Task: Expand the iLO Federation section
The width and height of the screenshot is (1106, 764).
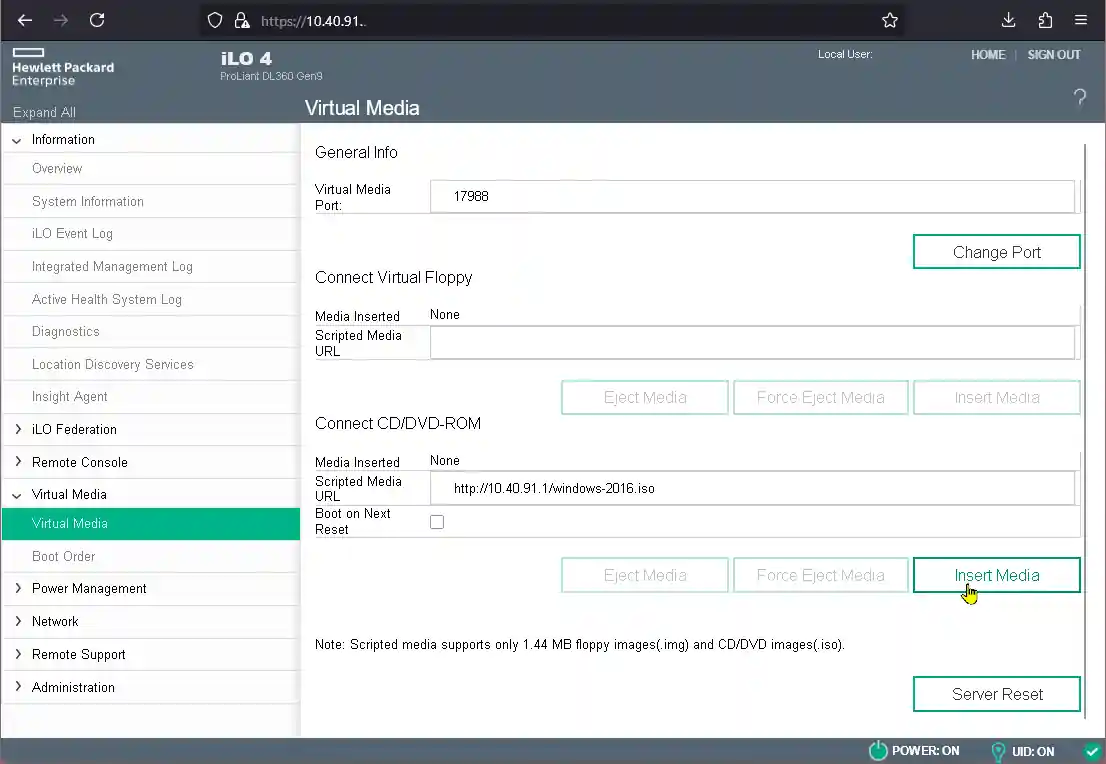Action: point(18,429)
